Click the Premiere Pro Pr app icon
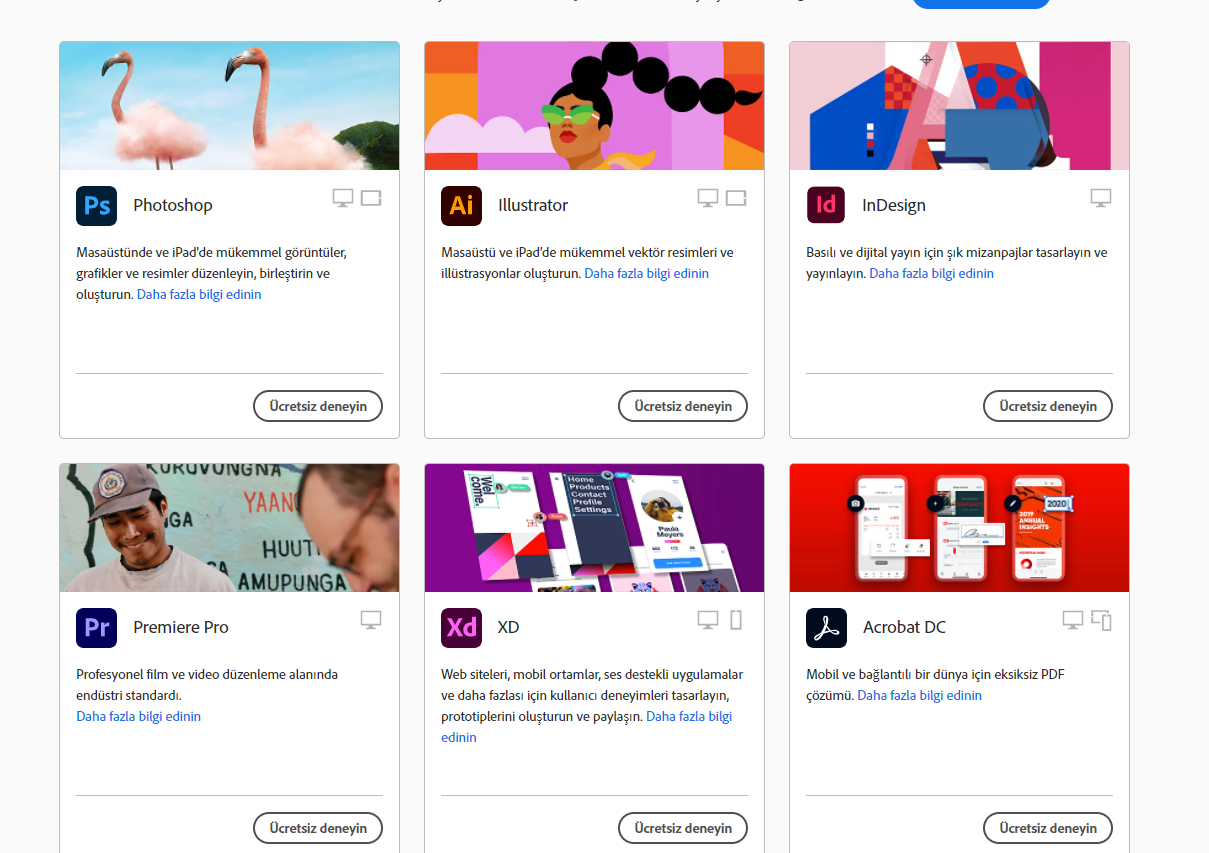 [x=96, y=627]
